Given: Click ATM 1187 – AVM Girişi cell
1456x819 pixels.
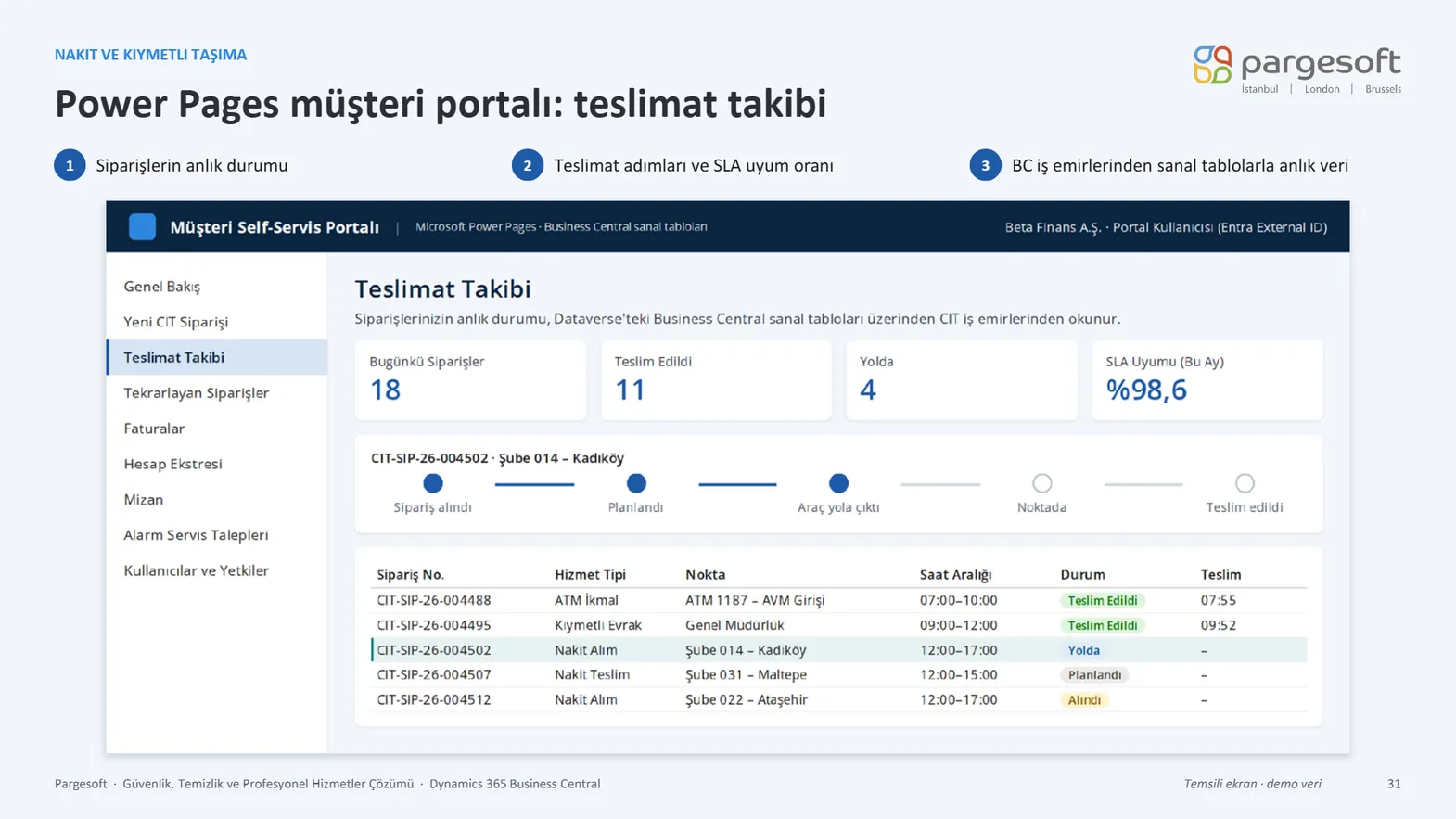Looking at the screenshot, I should [x=755, y=600].
